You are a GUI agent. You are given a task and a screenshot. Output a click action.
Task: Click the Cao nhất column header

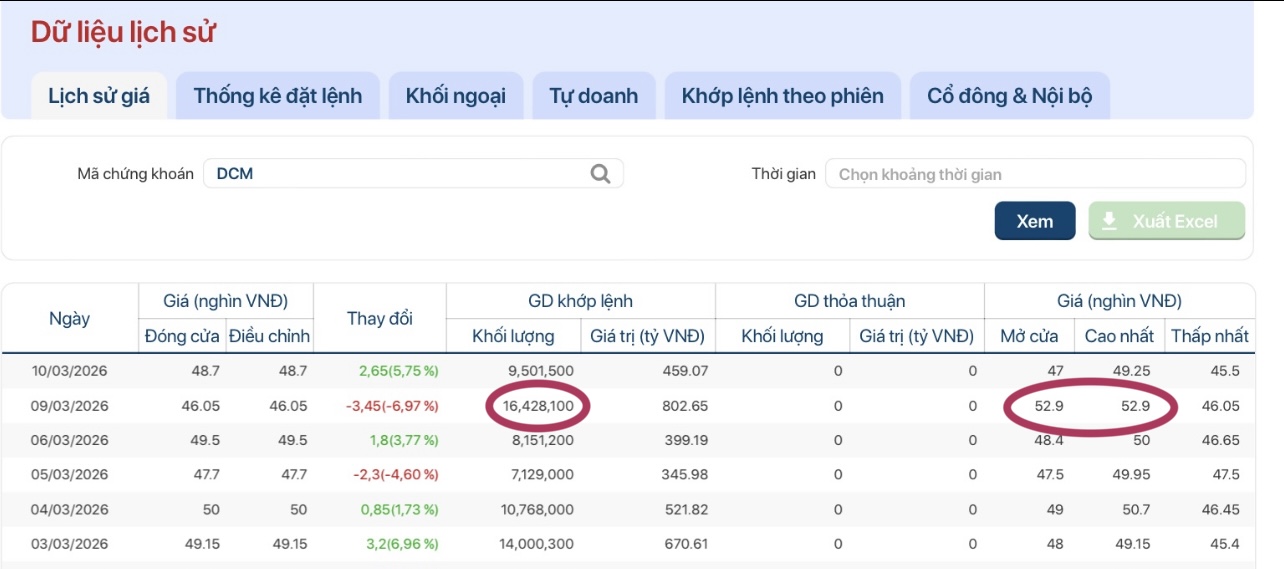point(1119,336)
